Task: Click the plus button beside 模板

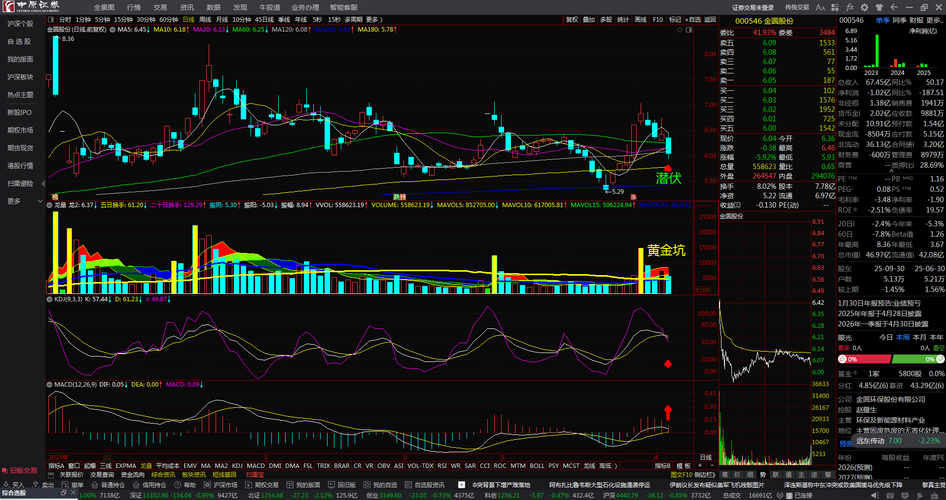Action: click(700, 466)
